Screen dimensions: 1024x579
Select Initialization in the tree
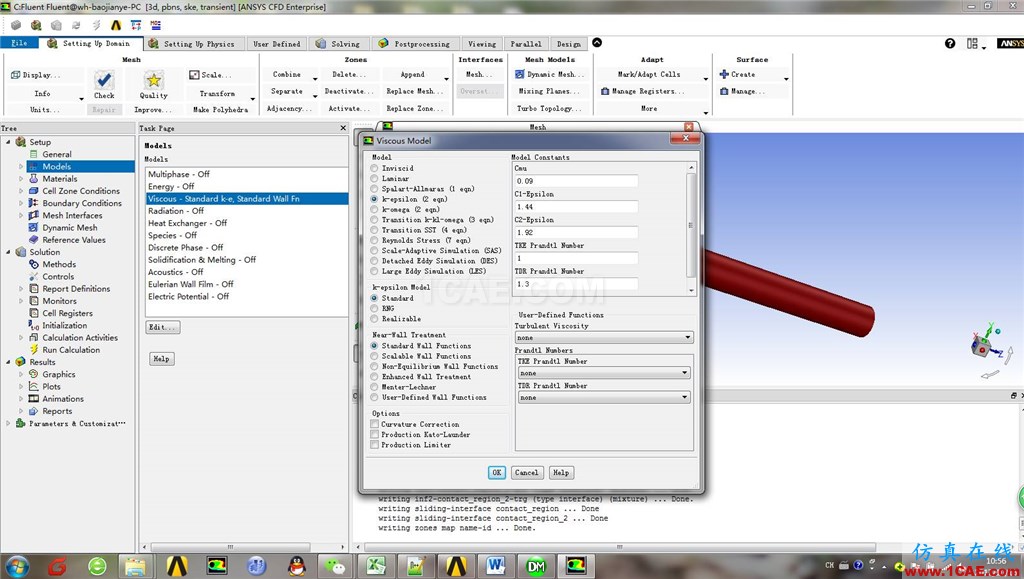point(64,325)
